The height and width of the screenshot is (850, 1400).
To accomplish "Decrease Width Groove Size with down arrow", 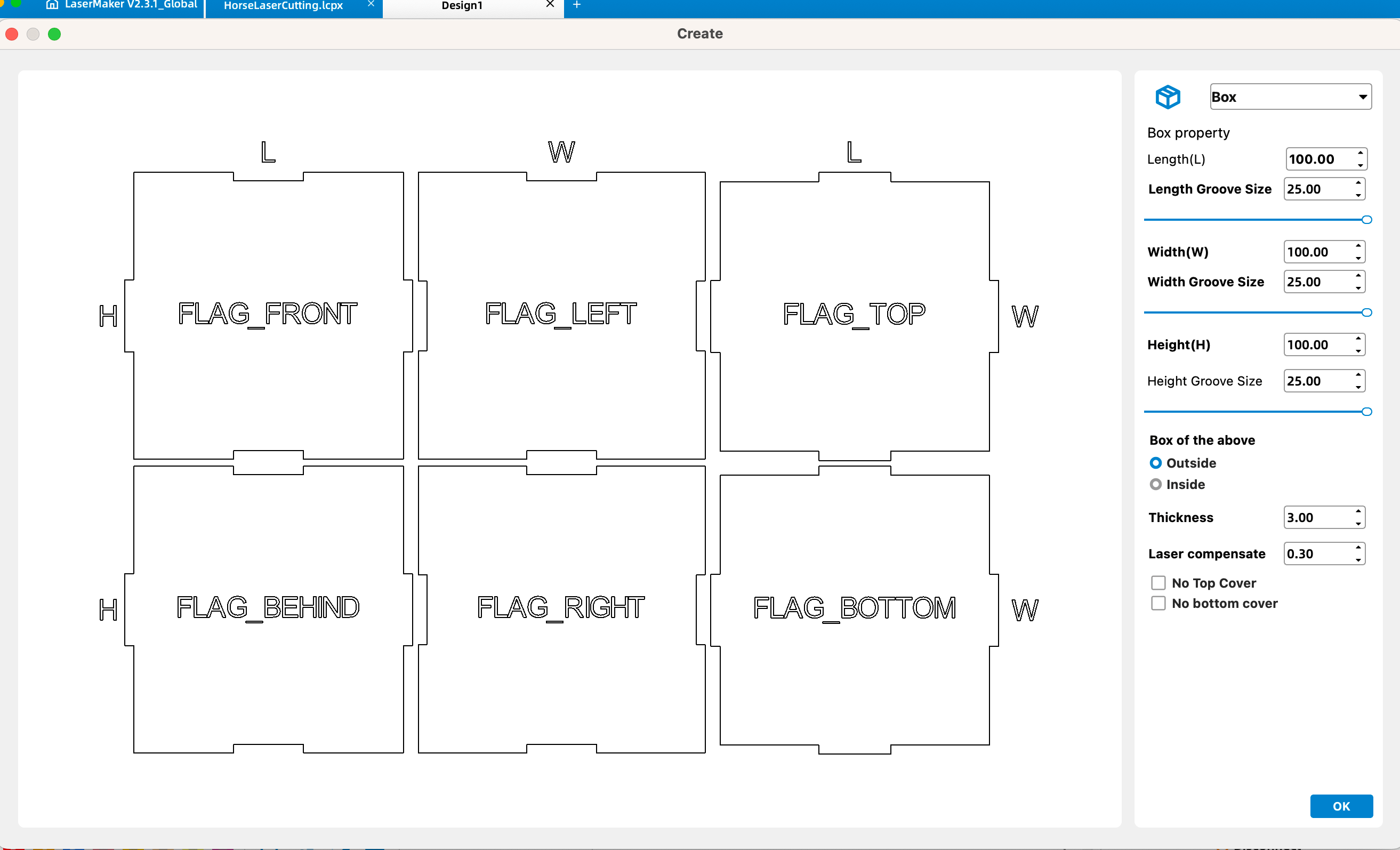I will [x=1358, y=287].
